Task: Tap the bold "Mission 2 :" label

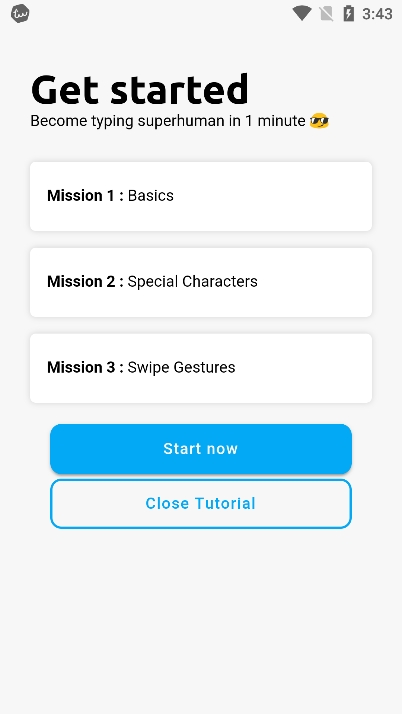Action: (x=86, y=282)
